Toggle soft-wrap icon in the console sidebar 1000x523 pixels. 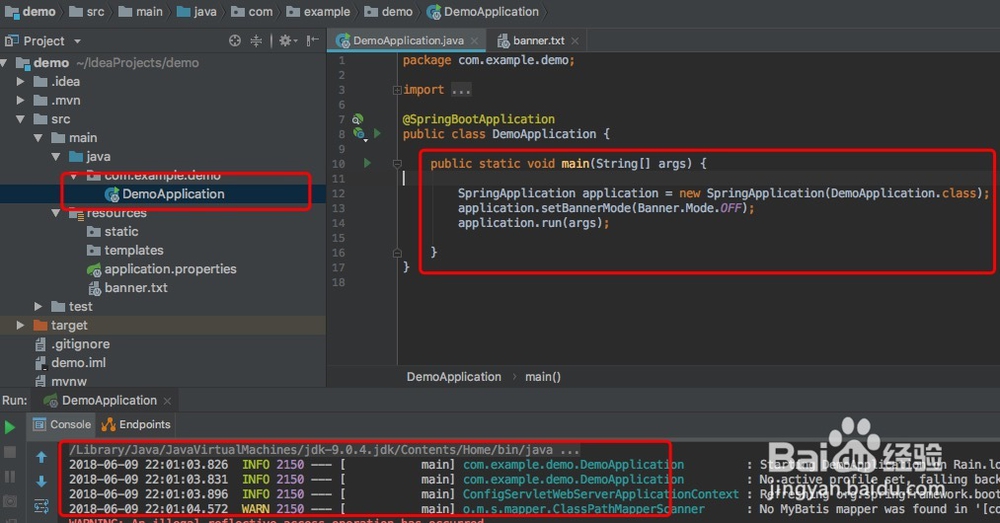(41, 507)
